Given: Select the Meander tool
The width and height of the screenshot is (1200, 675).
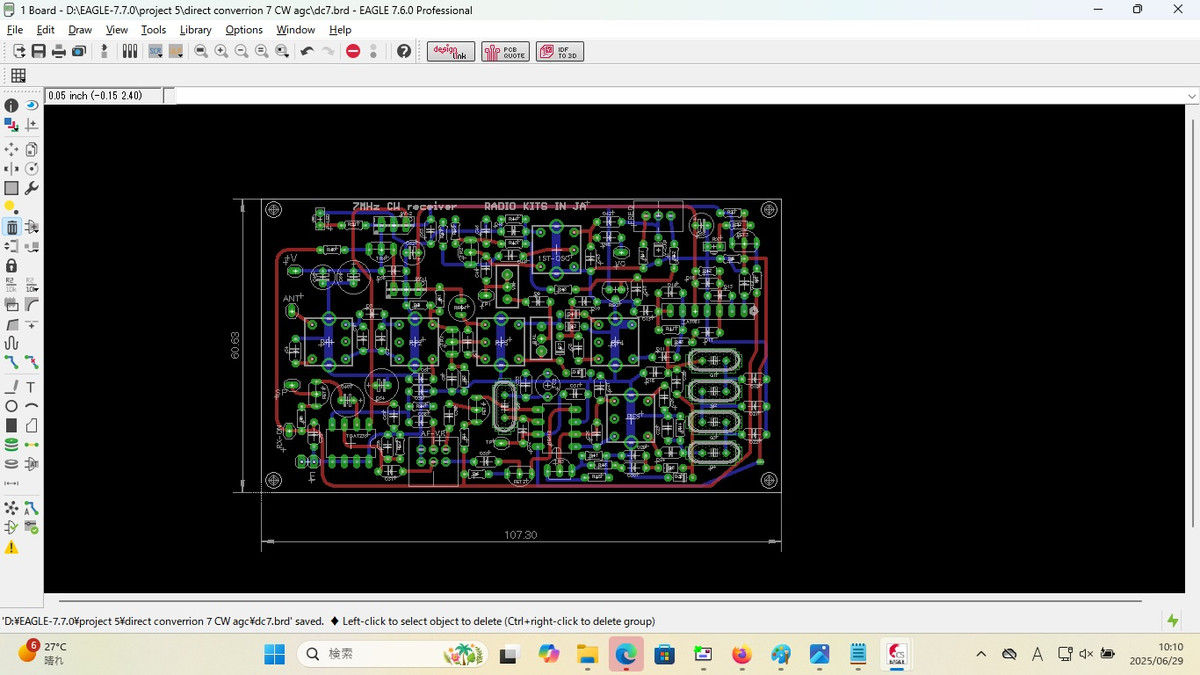Looking at the screenshot, I should click(x=11, y=344).
